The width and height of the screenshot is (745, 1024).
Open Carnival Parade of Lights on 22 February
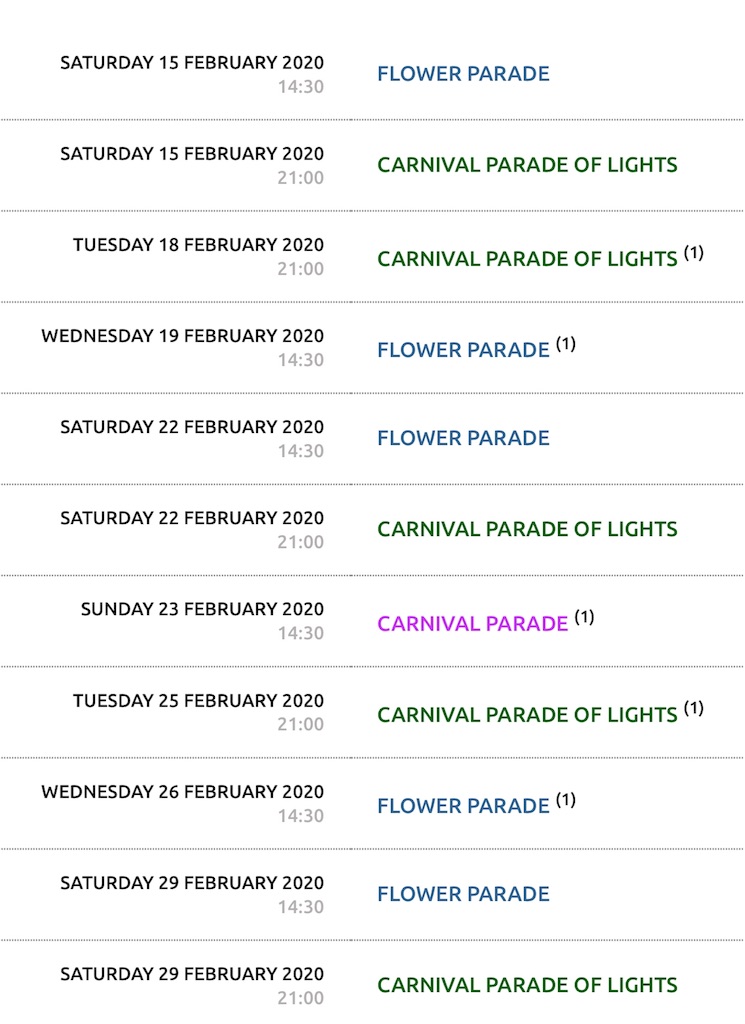[x=527, y=529]
